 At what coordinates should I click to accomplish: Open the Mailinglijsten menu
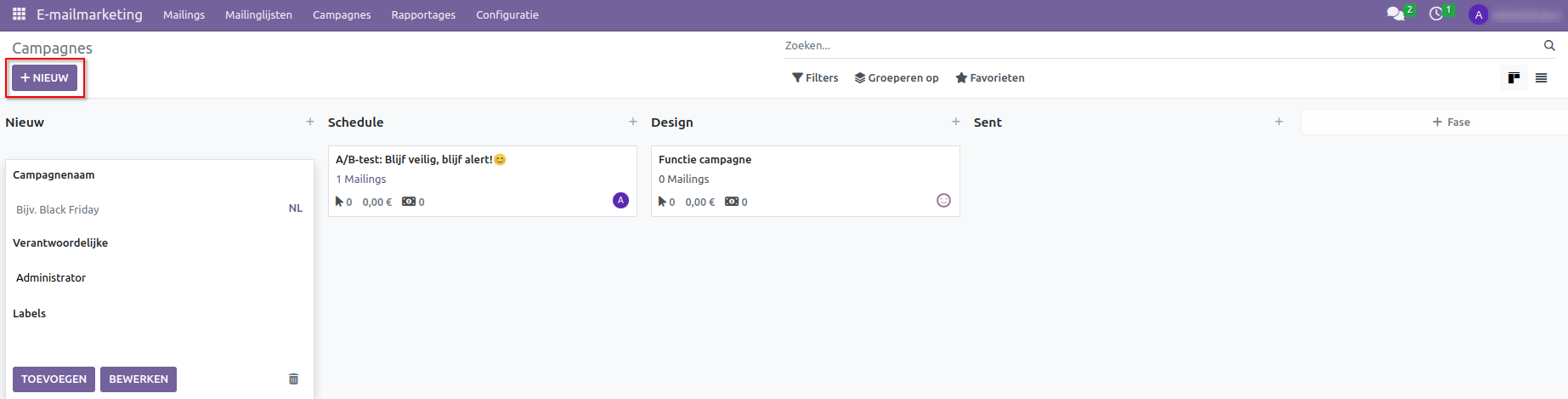click(x=258, y=15)
